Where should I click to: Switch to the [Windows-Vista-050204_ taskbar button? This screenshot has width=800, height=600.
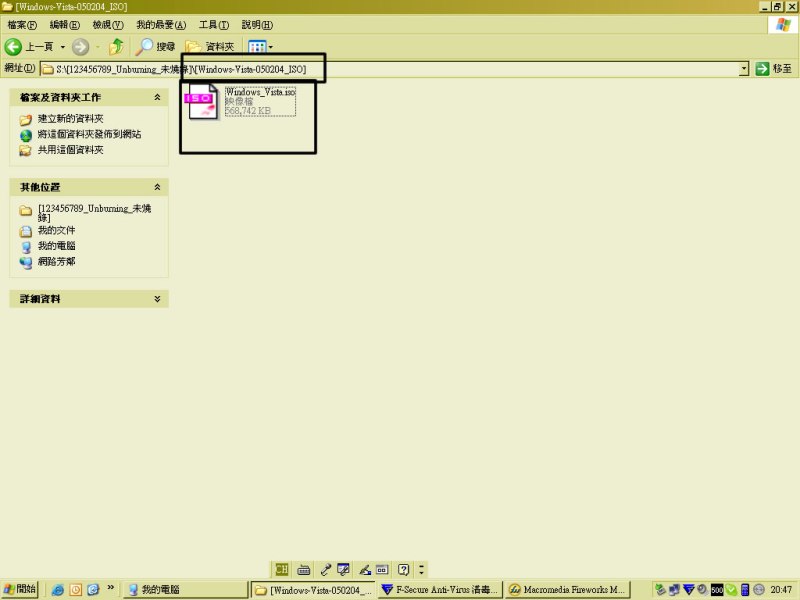click(313, 590)
